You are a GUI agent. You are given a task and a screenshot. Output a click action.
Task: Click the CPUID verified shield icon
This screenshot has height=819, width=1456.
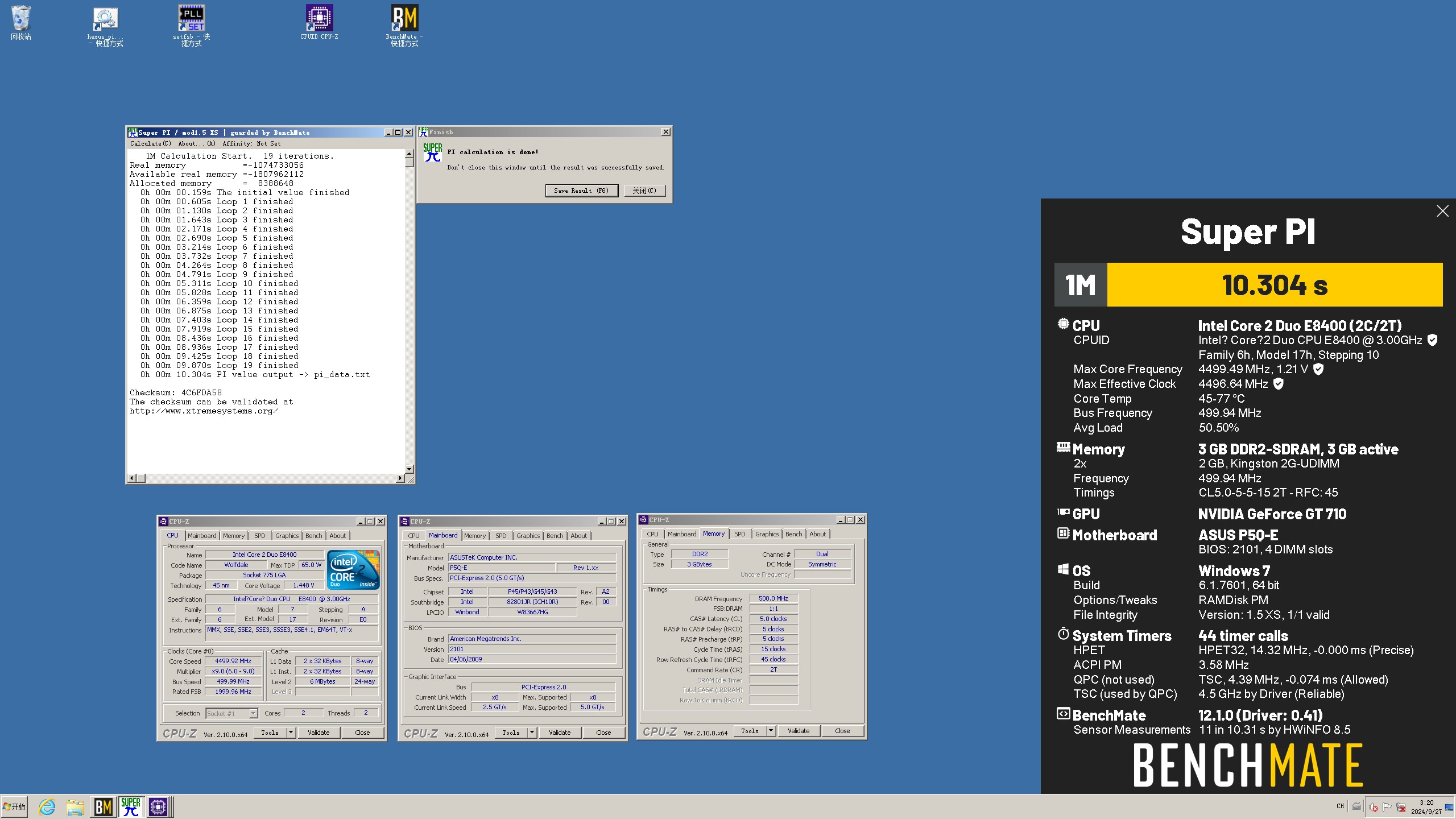1433,340
